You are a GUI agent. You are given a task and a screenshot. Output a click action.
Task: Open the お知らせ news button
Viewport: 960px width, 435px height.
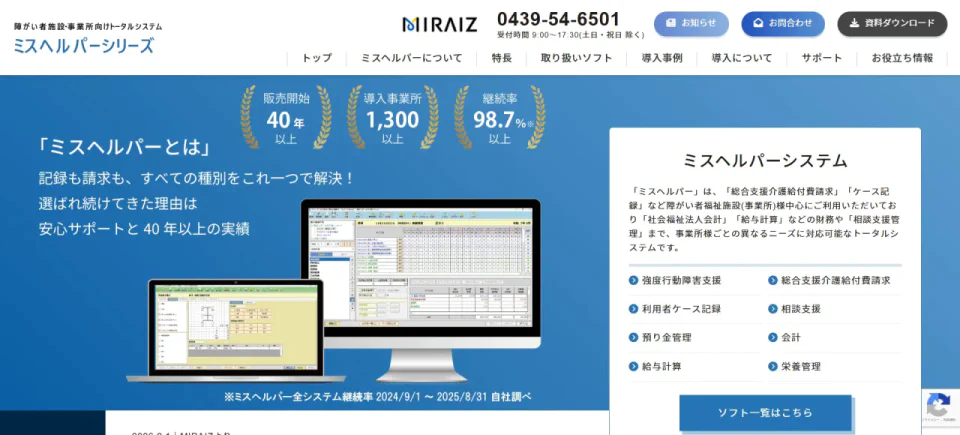pos(691,24)
